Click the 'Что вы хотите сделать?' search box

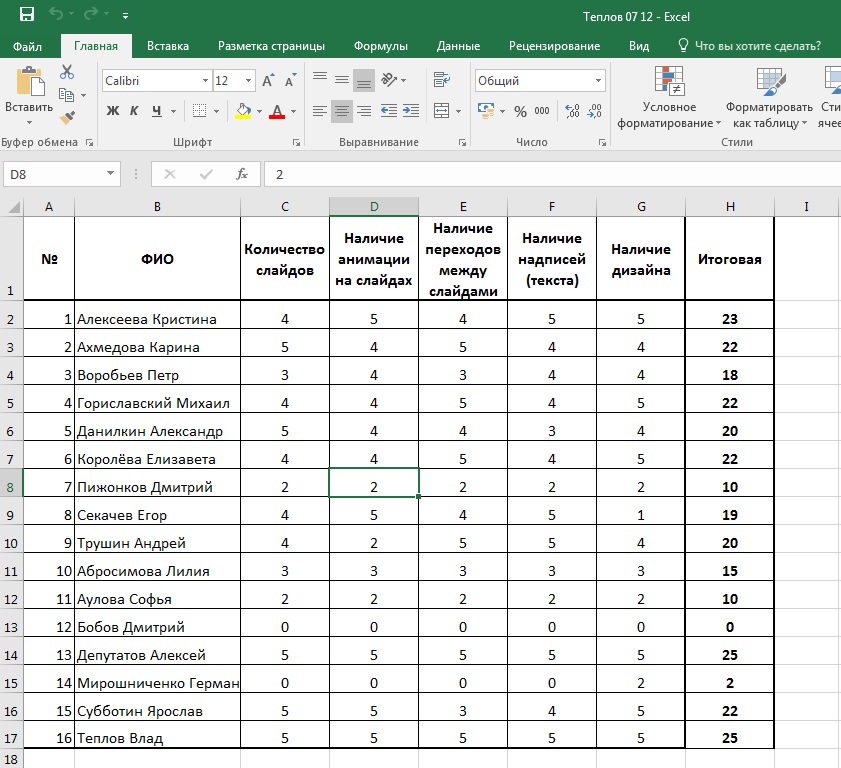point(750,46)
